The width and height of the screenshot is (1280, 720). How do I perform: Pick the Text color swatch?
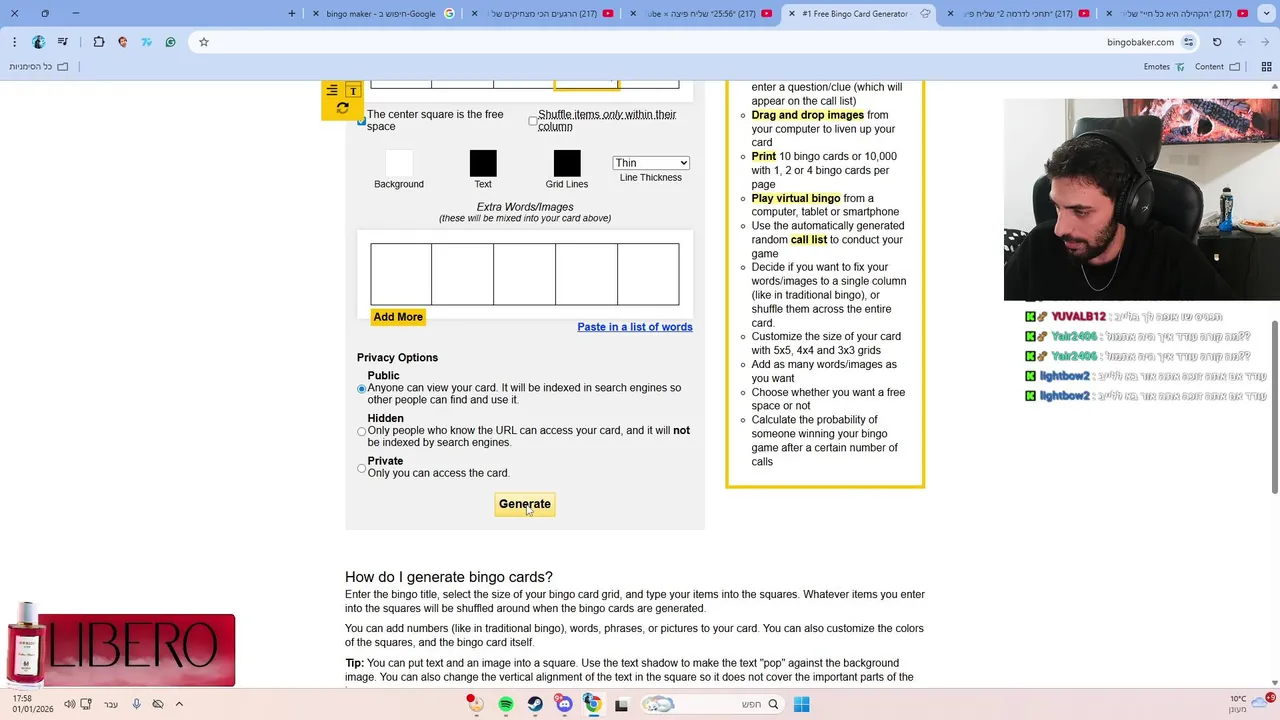(x=483, y=163)
